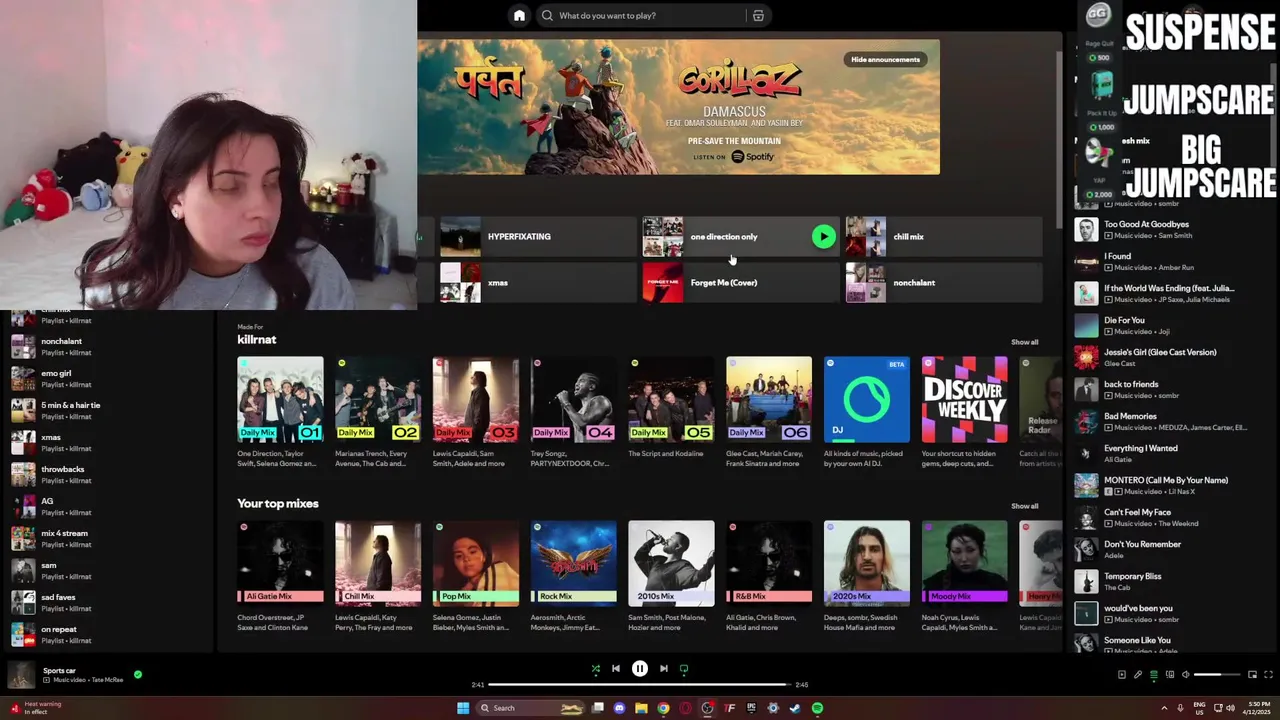
Task: Play Too Good At Goodbyes from queue
Action: point(1170,229)
